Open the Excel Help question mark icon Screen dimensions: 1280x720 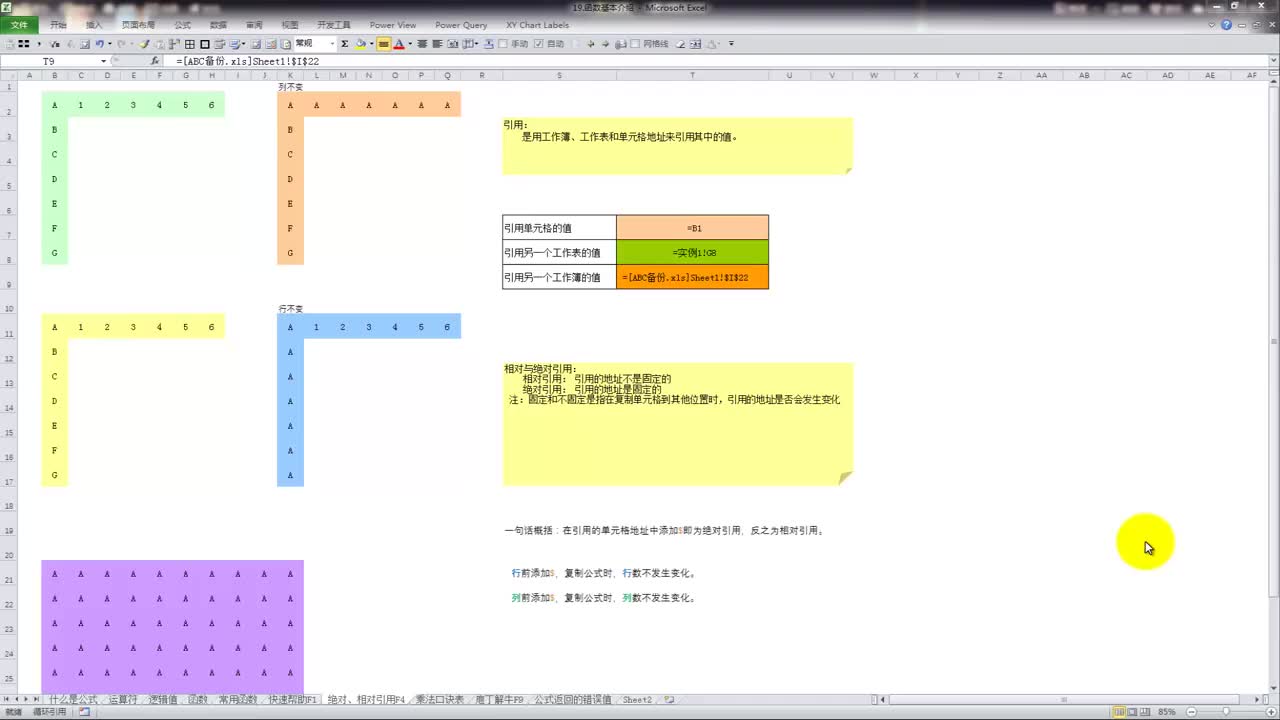coord(1227,24)
